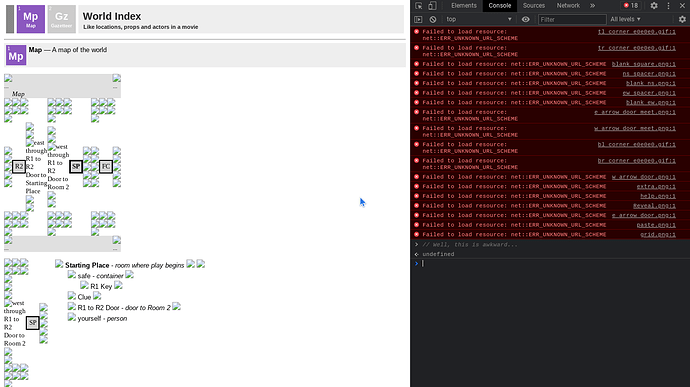Switch to the Network tab
The width and height of the screenshot is (690, 387).
pos(568,6)
